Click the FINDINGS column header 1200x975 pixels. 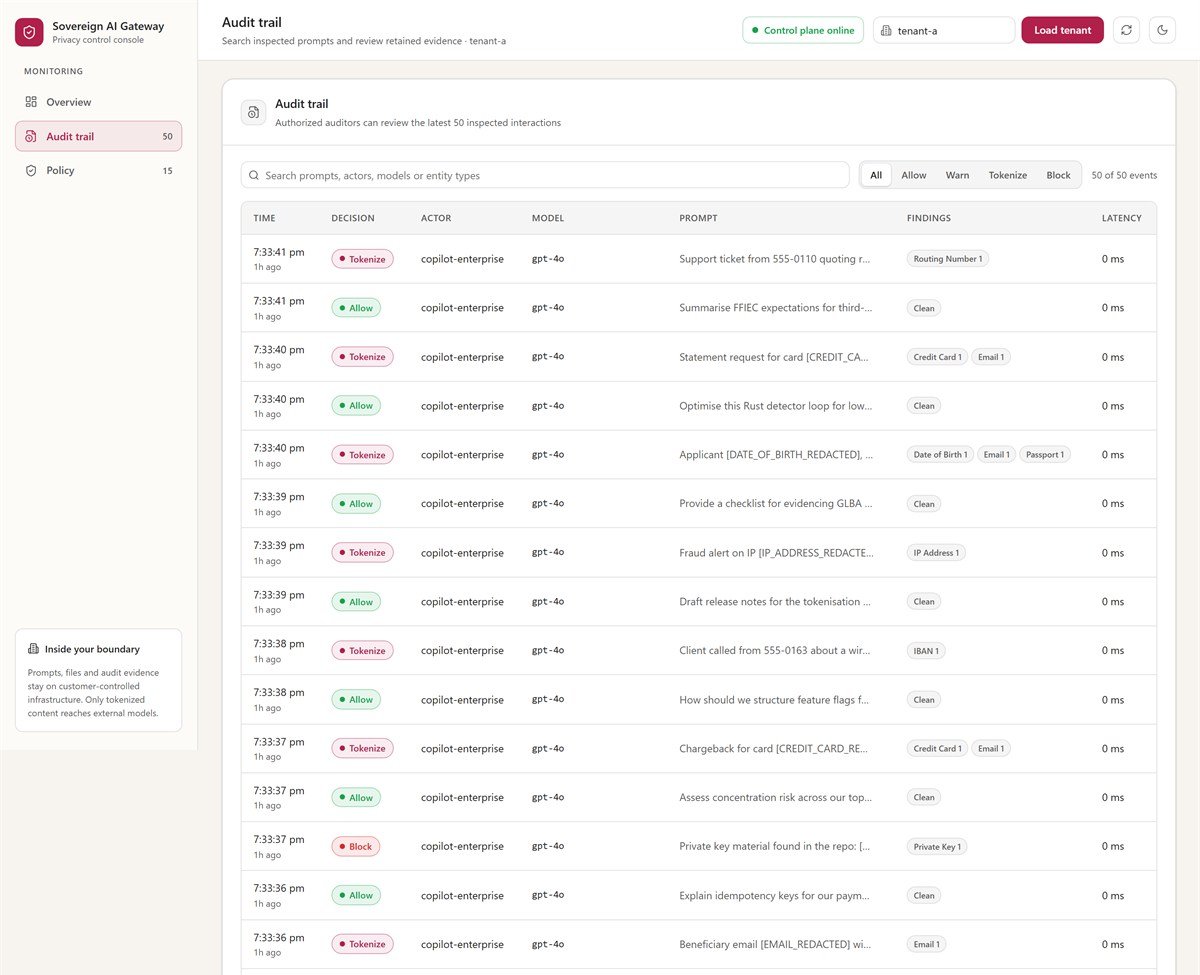pyautogui.click(x=929, y=218)
